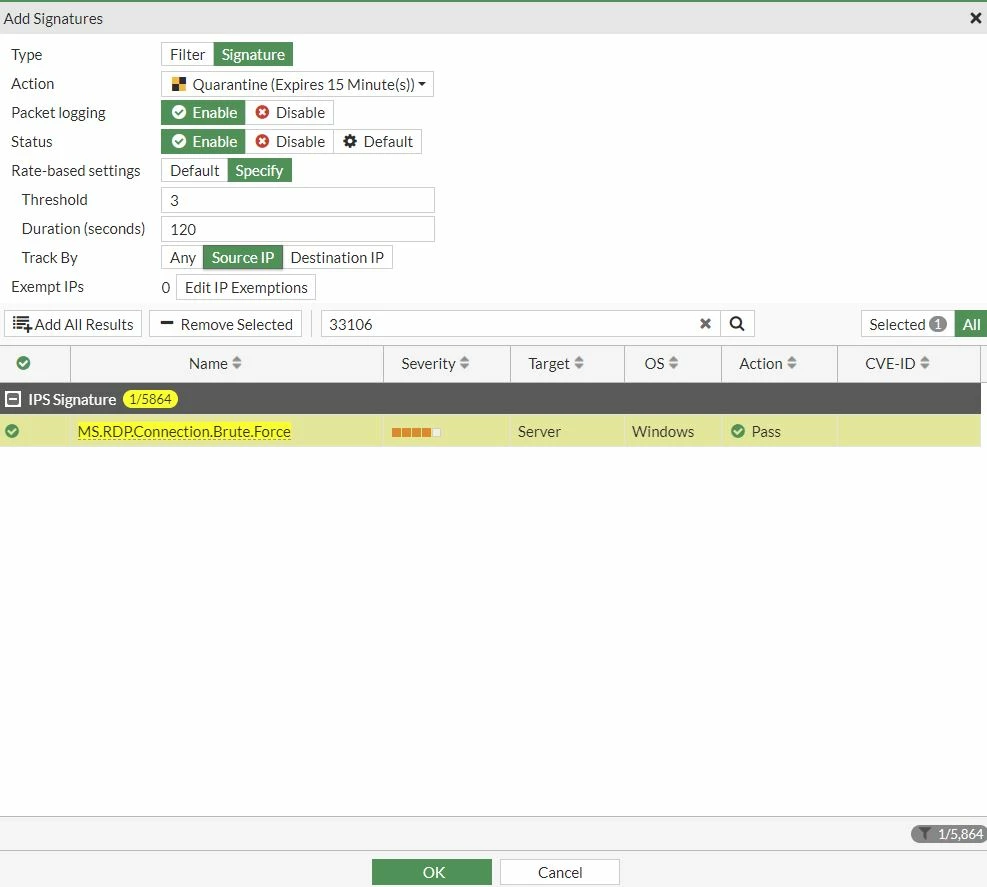Click the Name column header
Image resolution: width=987 pixels, height=887 pixels.
pyautogui.click(x=227, y=363)
